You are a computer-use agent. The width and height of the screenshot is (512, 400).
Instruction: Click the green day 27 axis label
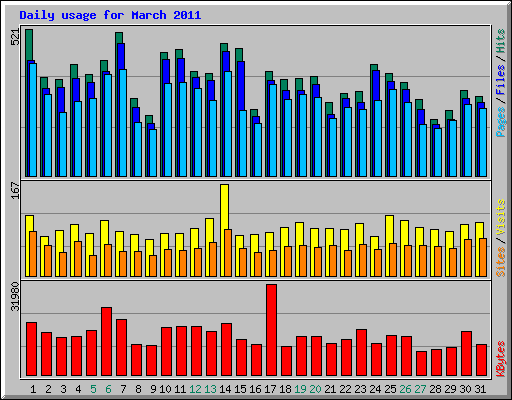[420, 389]
